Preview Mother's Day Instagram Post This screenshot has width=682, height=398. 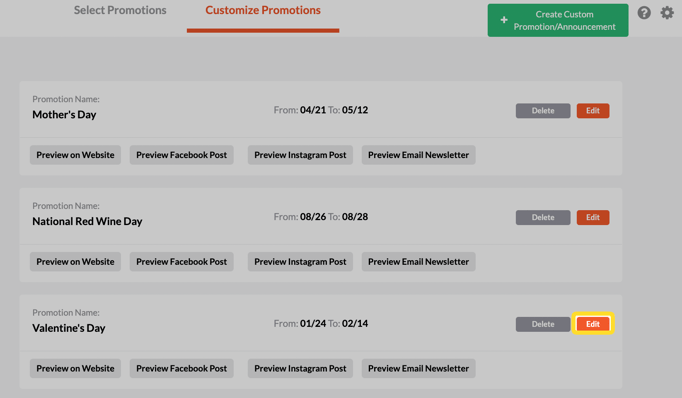pyautogui.click(x=300, y=155)
